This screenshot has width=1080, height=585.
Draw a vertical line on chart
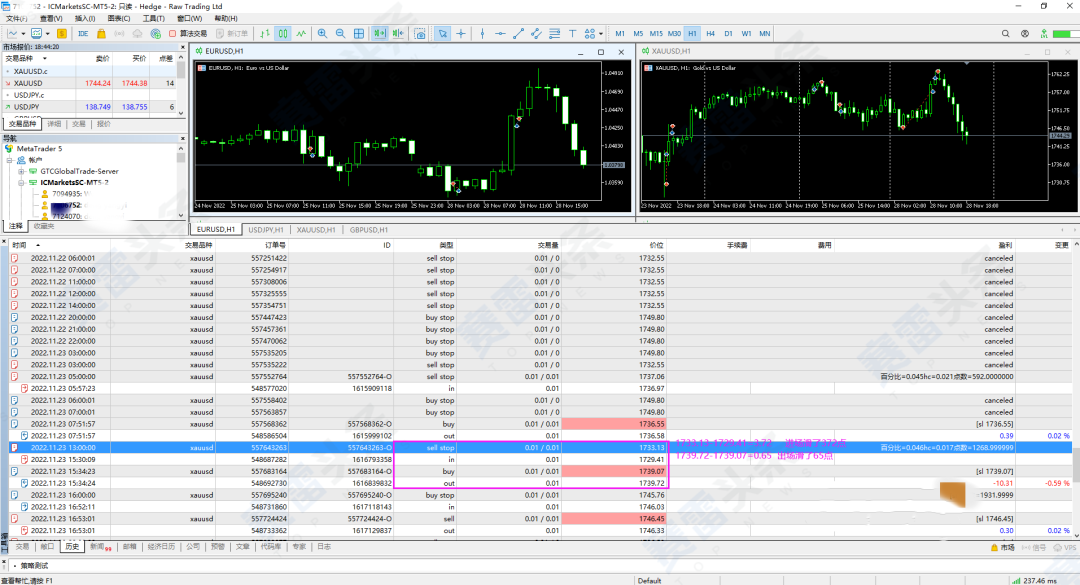[x=482, y=33]
